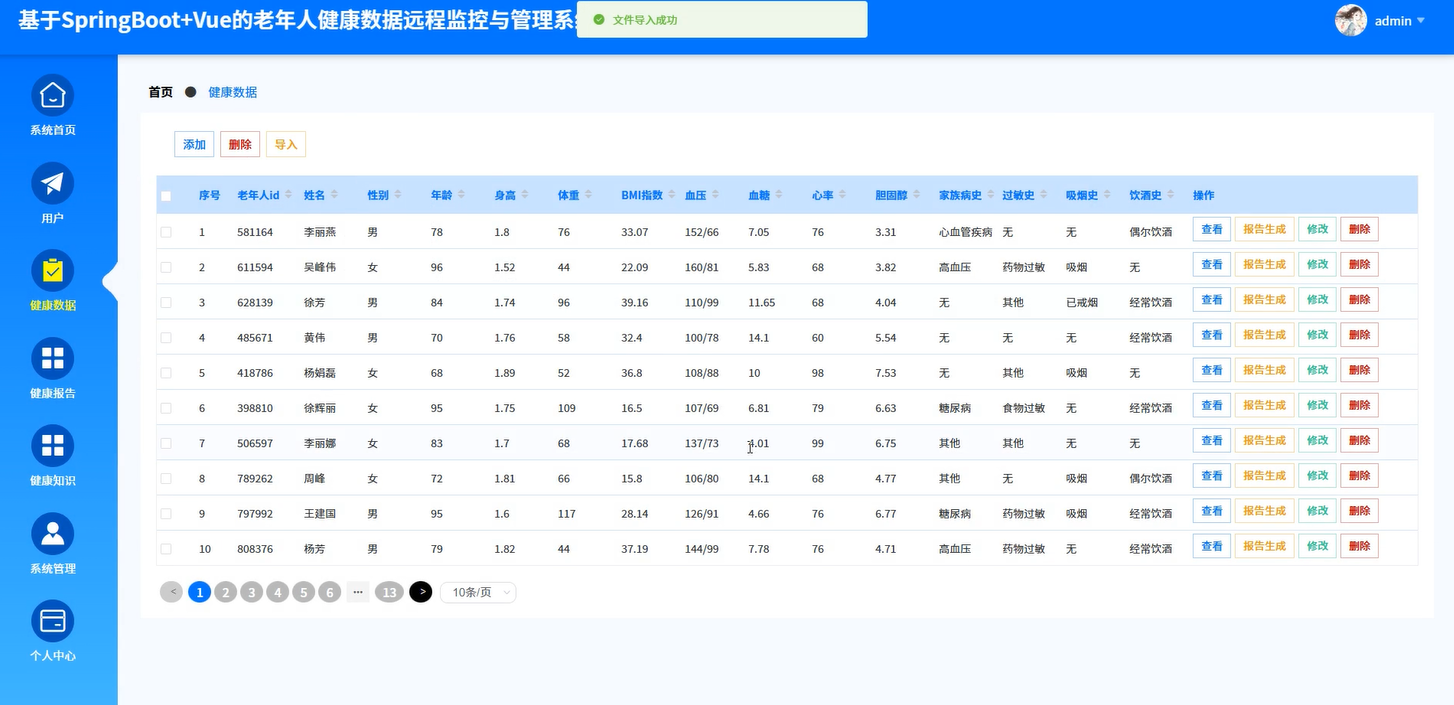The height and width of the screenshot is (705, 1454).
Task: Go to page 3 in pagination
Action: coord(251,592)
